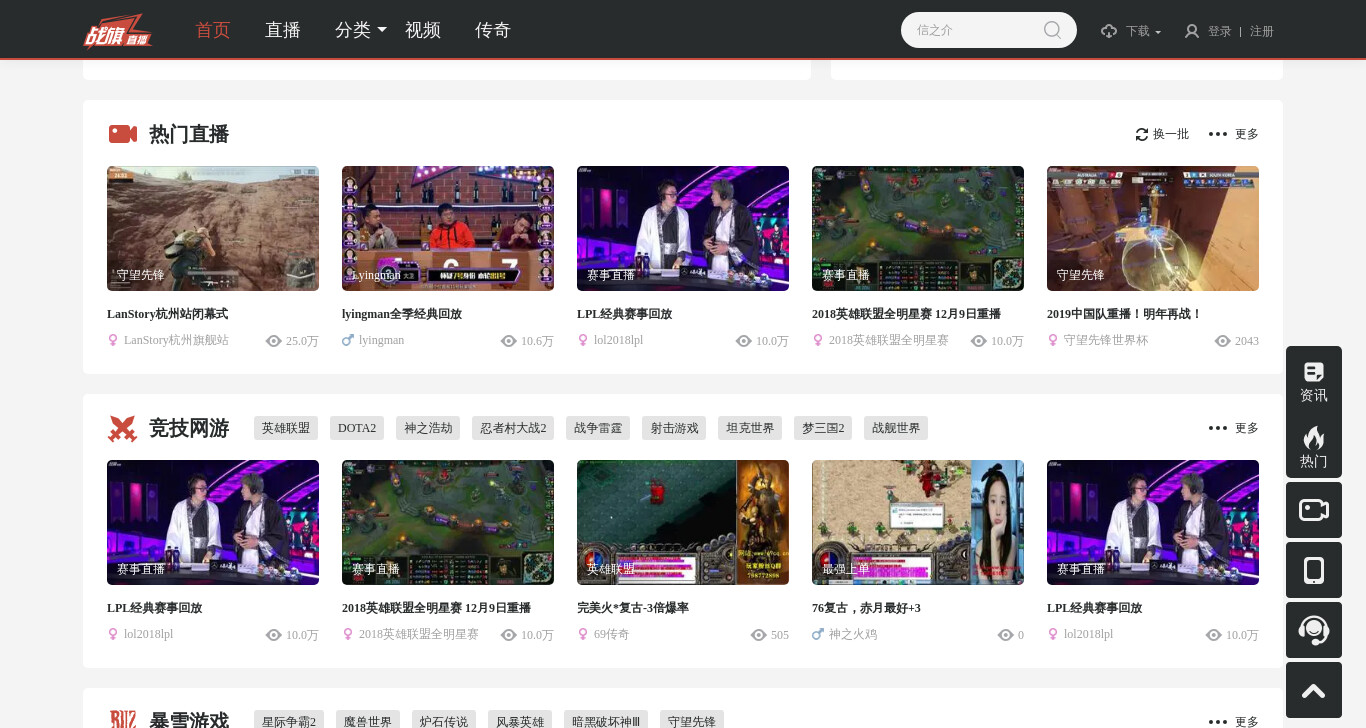The height and width of the screenshot is (728, 1366).
Task: Click the 竞技网游 crossed swords icon
Action: 122,428
